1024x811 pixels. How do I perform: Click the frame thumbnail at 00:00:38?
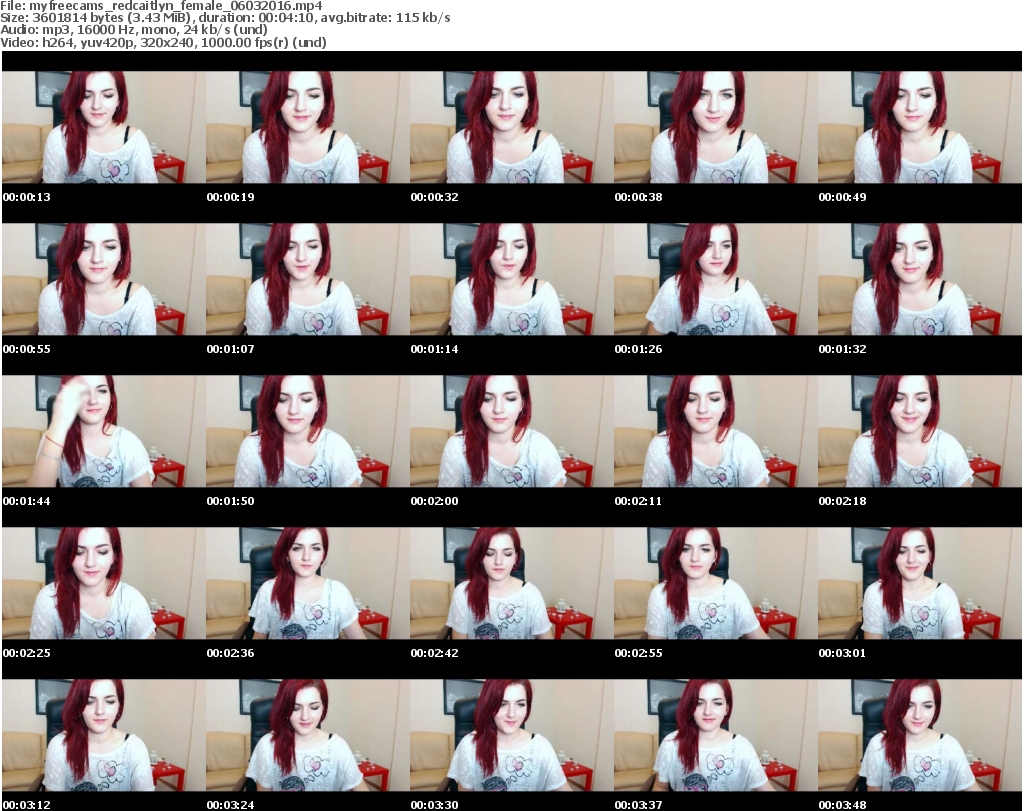(x=715, y=127)
